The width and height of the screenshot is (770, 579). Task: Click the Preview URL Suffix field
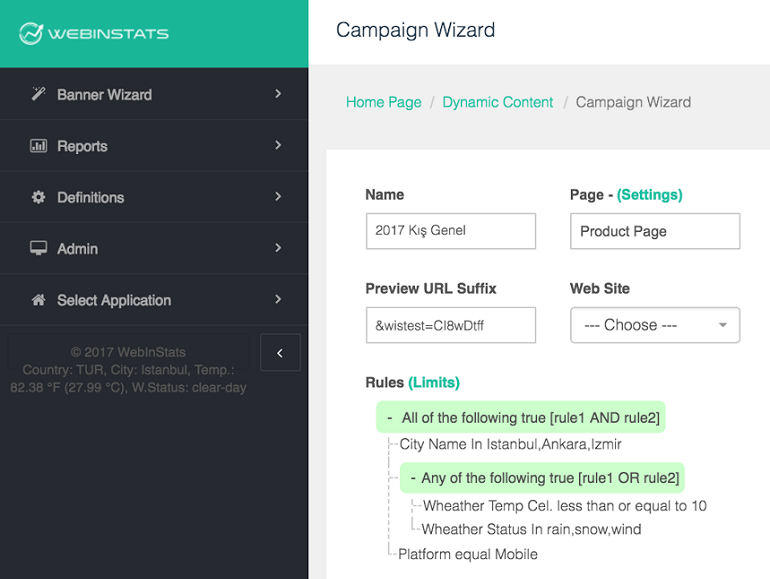pyautogui.click(x=450, y=325)
